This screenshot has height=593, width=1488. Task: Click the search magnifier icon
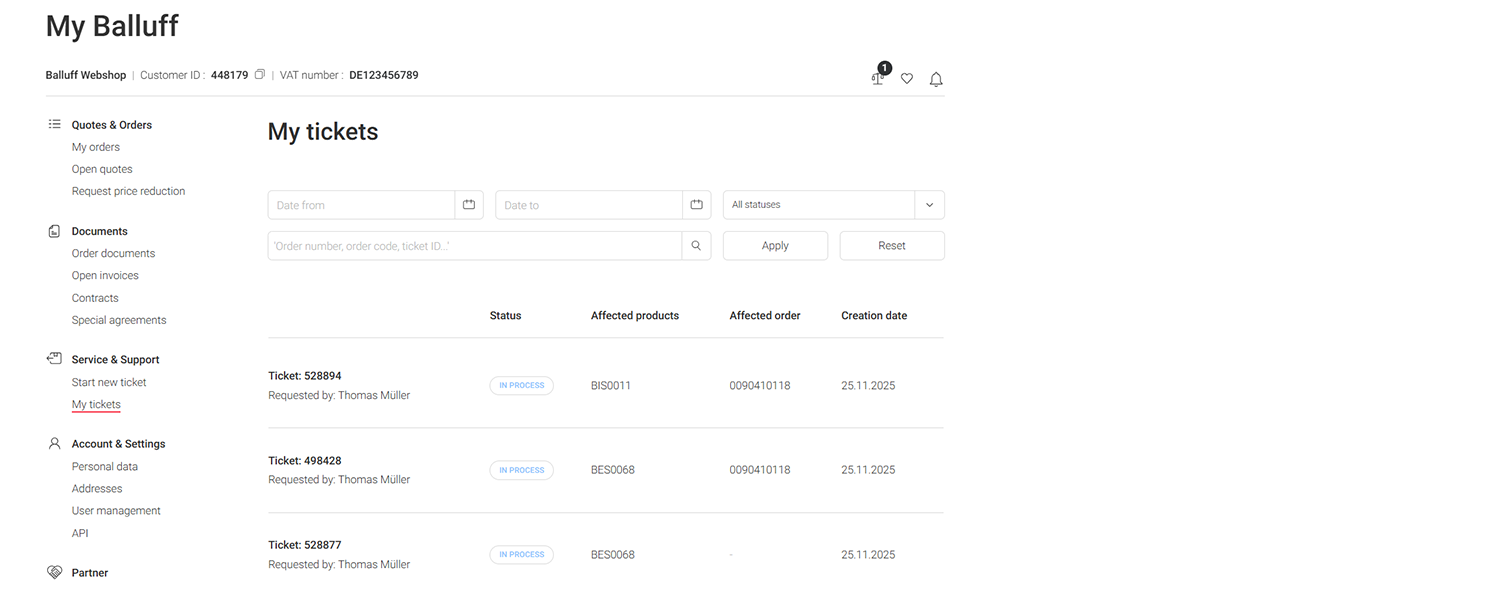coord(696,246)
